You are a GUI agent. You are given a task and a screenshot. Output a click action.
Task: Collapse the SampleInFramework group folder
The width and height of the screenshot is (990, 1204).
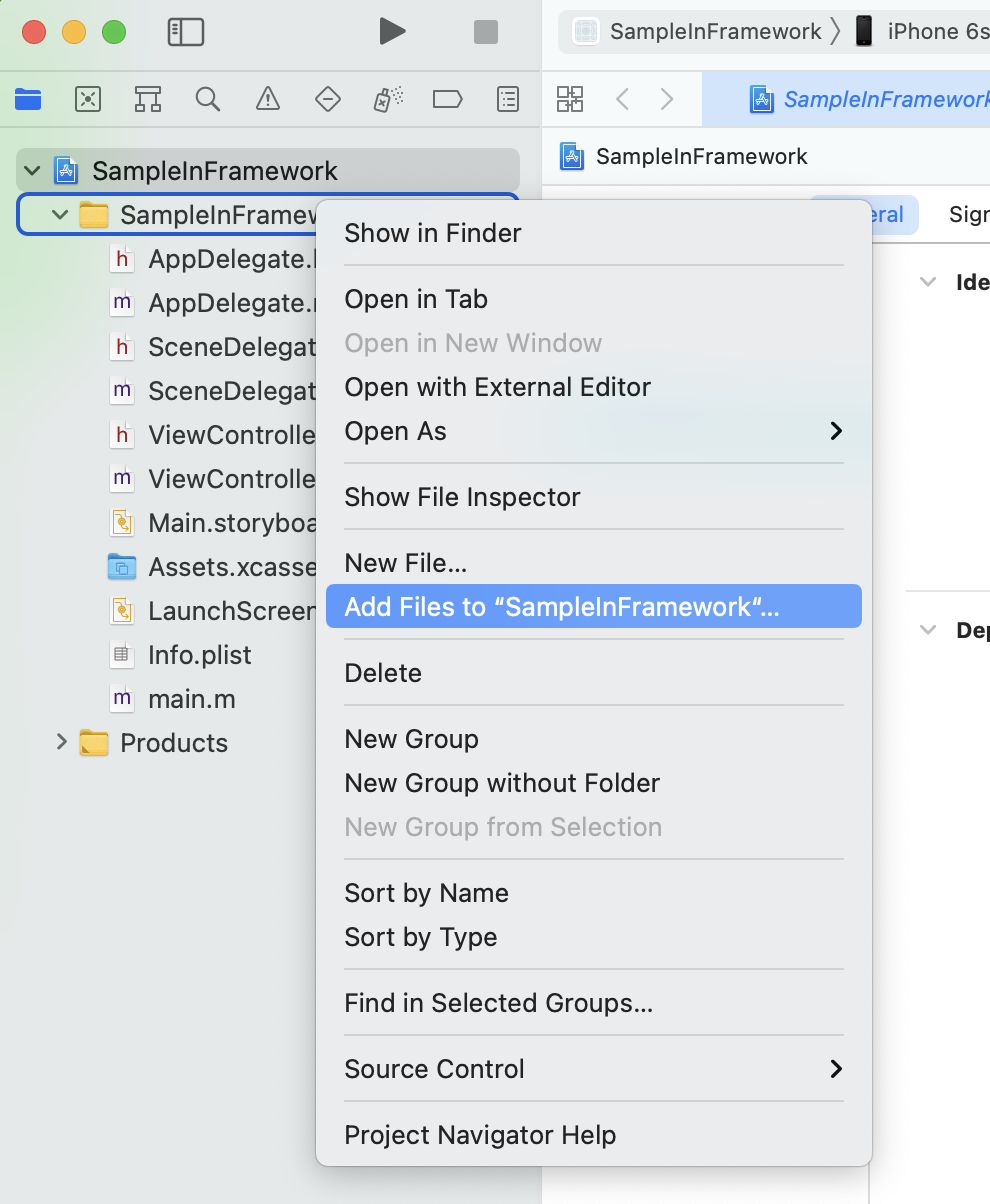coord(61,215)
